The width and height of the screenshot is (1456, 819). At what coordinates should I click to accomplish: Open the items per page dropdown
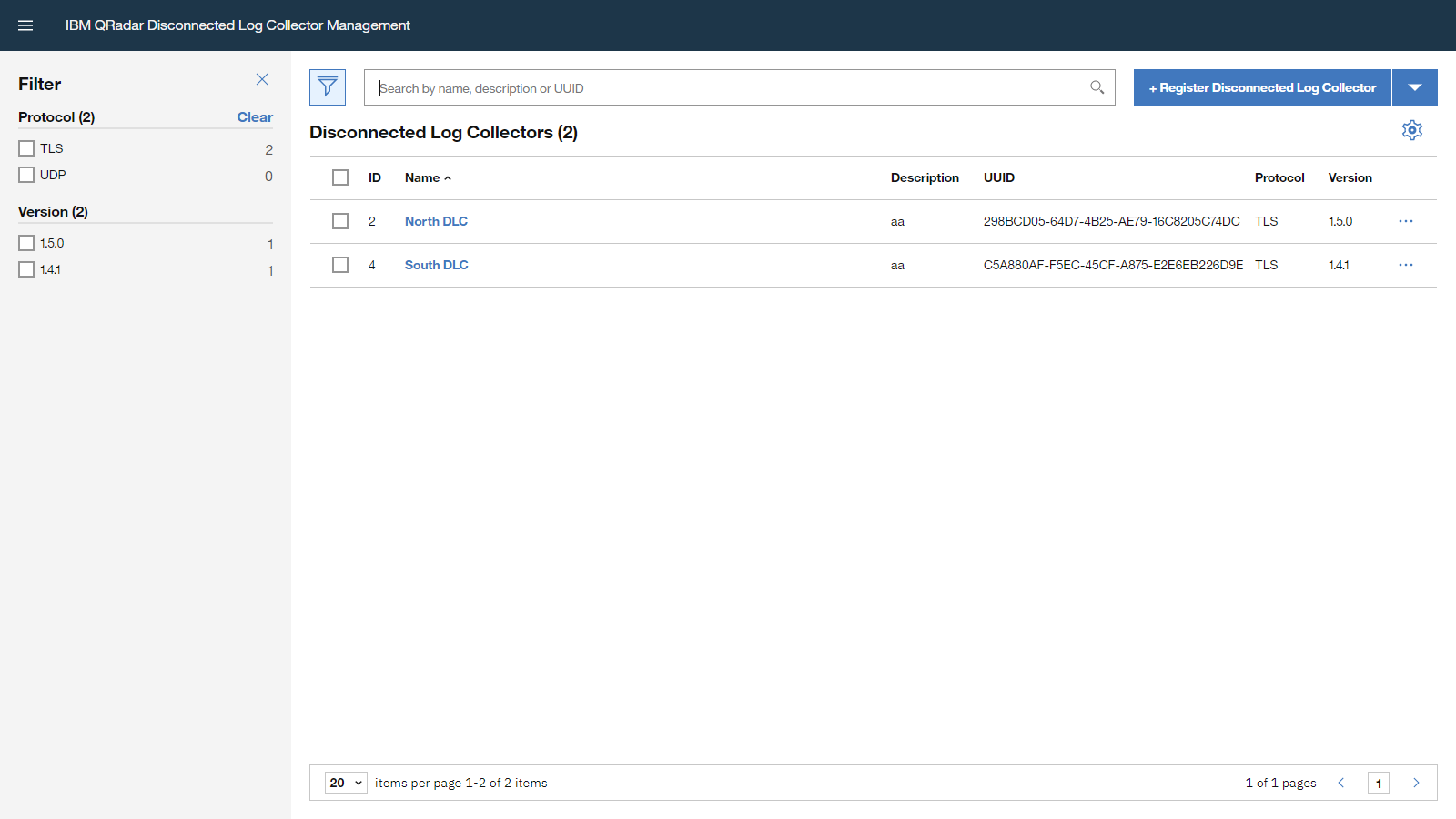(x=345, y=782)
